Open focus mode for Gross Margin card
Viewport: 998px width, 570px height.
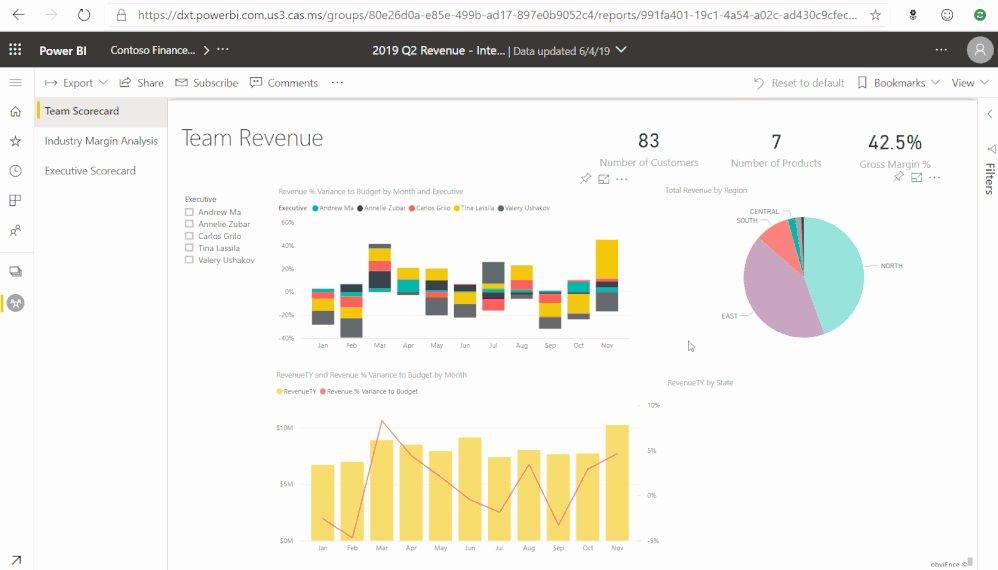(916, 177)
